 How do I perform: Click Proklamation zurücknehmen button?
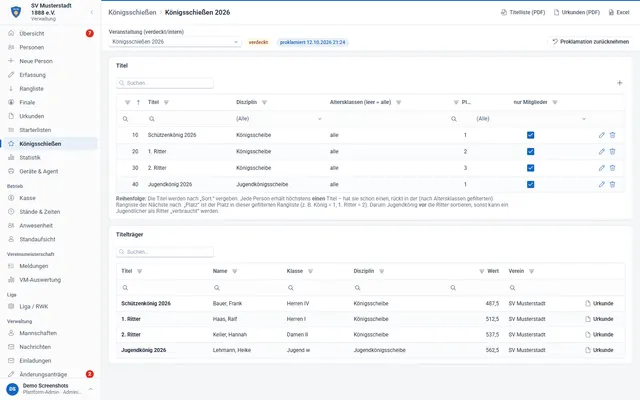[x=590, y=42]
